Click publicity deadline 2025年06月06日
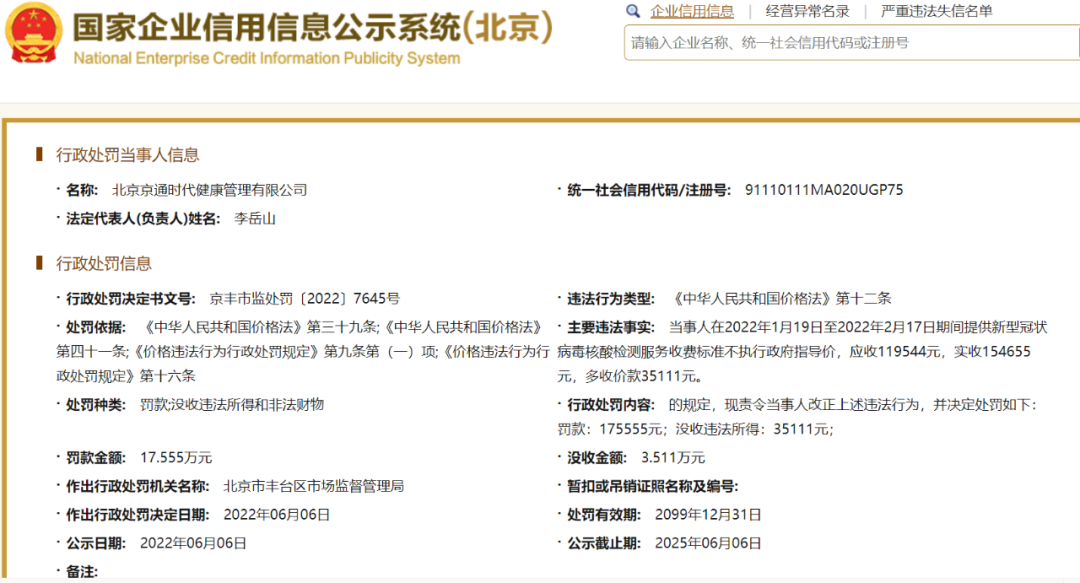The height and width of the screenshot is (583, 1080). click(x=707, y=543)
